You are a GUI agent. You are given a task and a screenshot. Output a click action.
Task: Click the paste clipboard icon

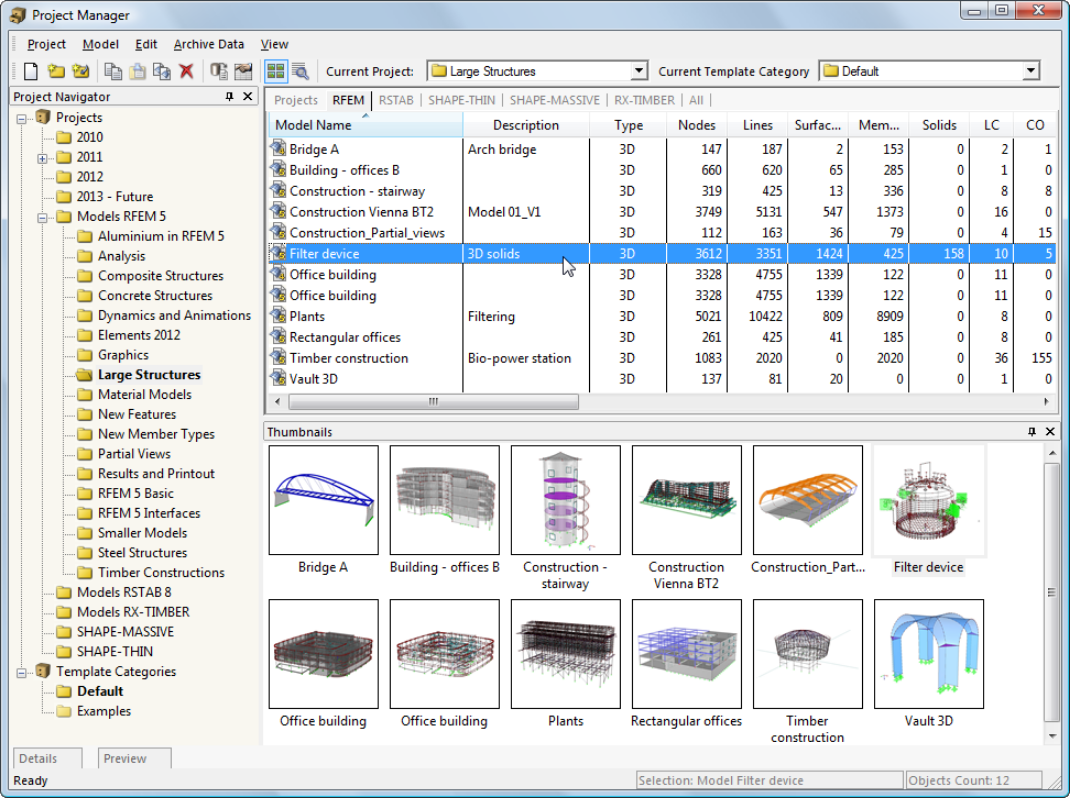[x=137, y=71]
